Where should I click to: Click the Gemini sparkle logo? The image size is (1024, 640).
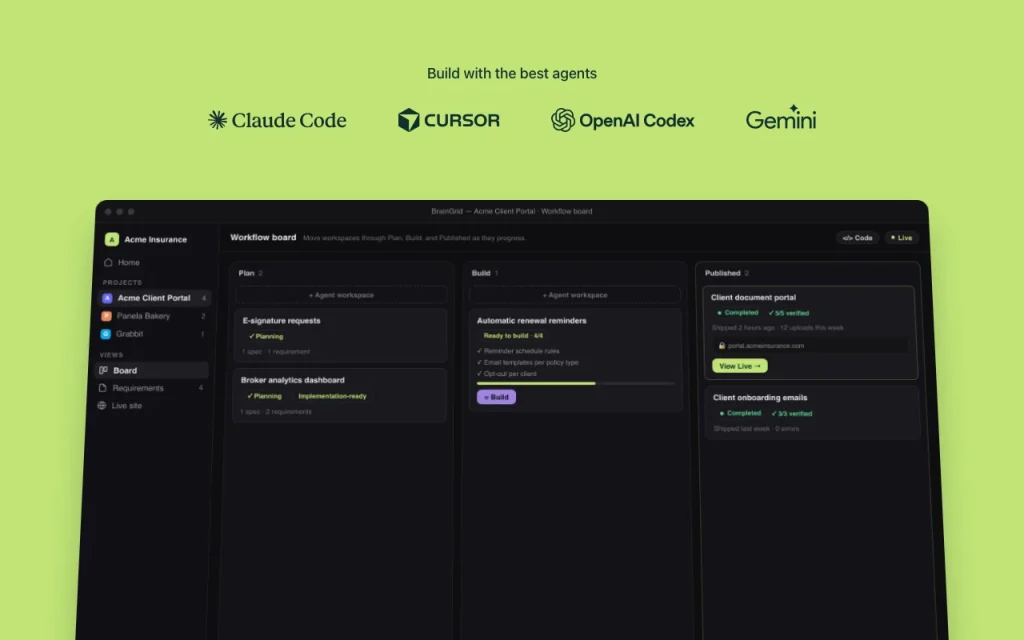point(781,118)
